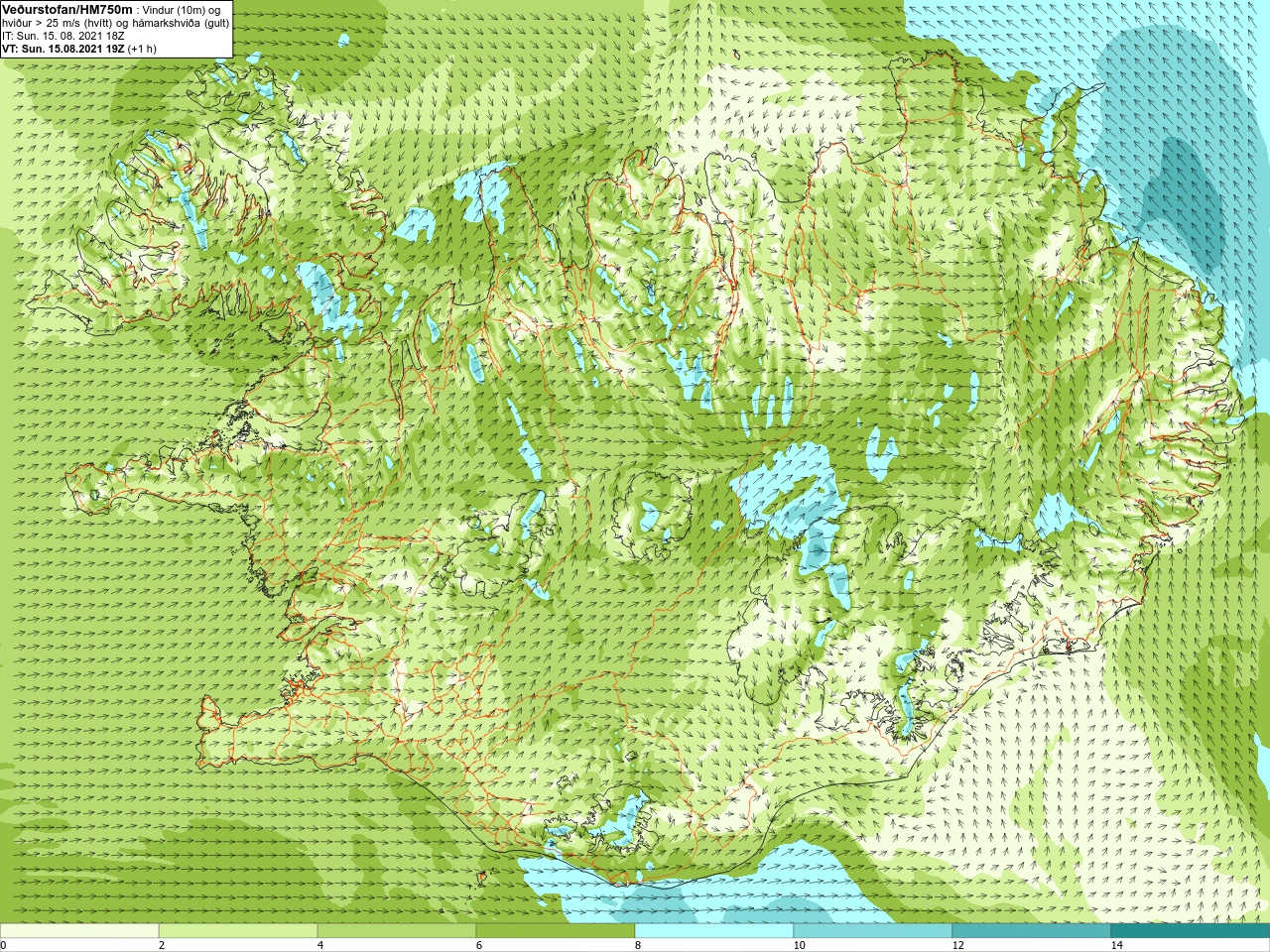Viewport: 1270px width, 952px height.
Task: Click the scale label '6'
Action: tap(479, 945)
